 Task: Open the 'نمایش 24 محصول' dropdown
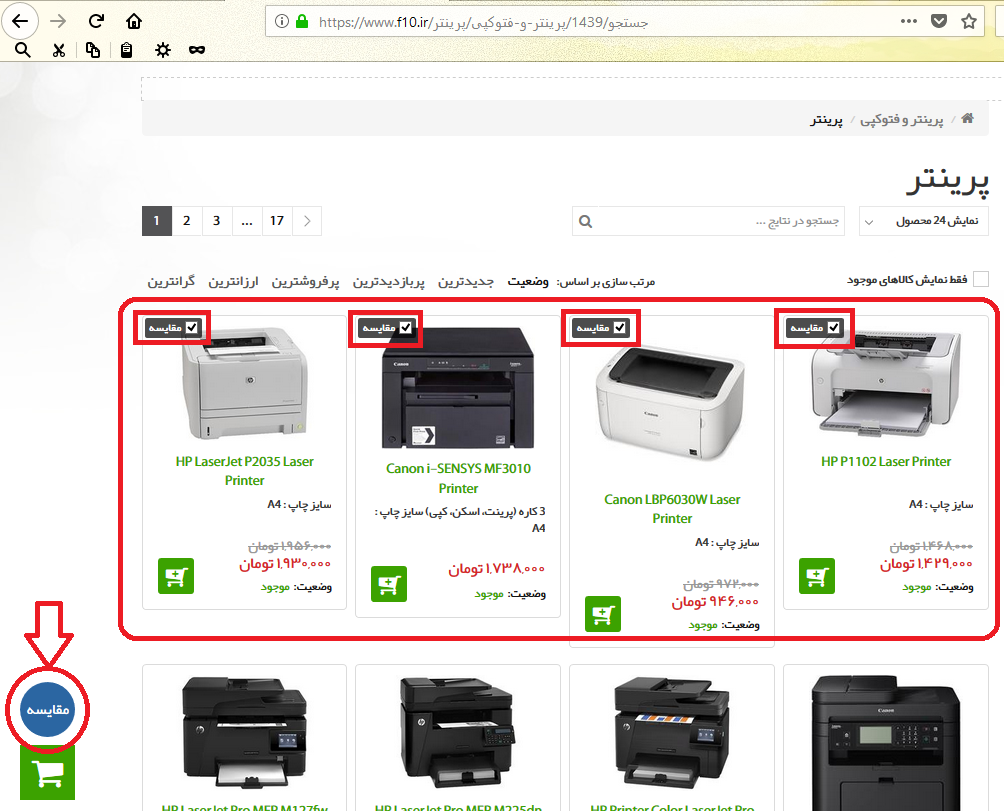point(923,221)
